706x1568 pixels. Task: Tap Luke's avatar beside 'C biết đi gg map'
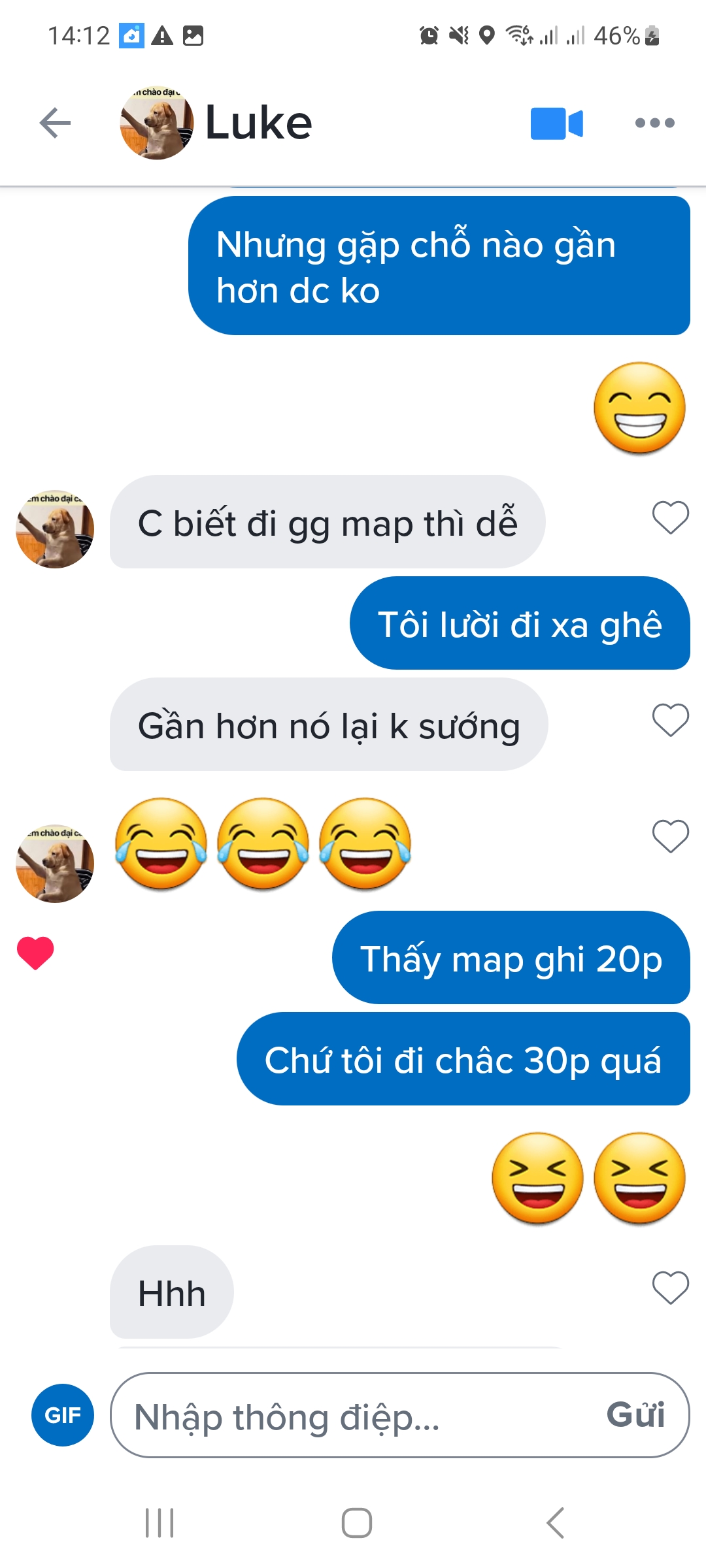pyautogui.click(x=55, y=529)
